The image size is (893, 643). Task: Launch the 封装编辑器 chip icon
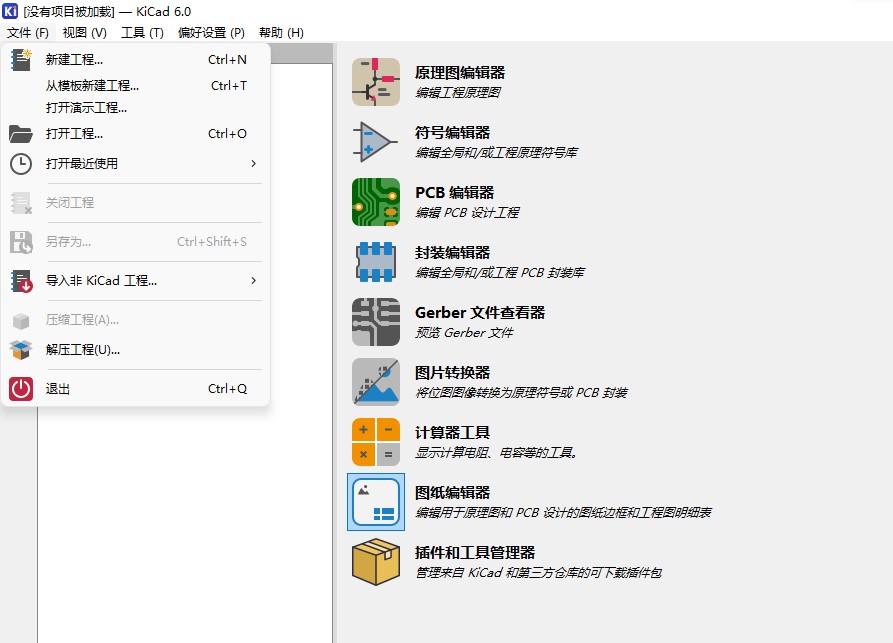[x=376, y=262]
